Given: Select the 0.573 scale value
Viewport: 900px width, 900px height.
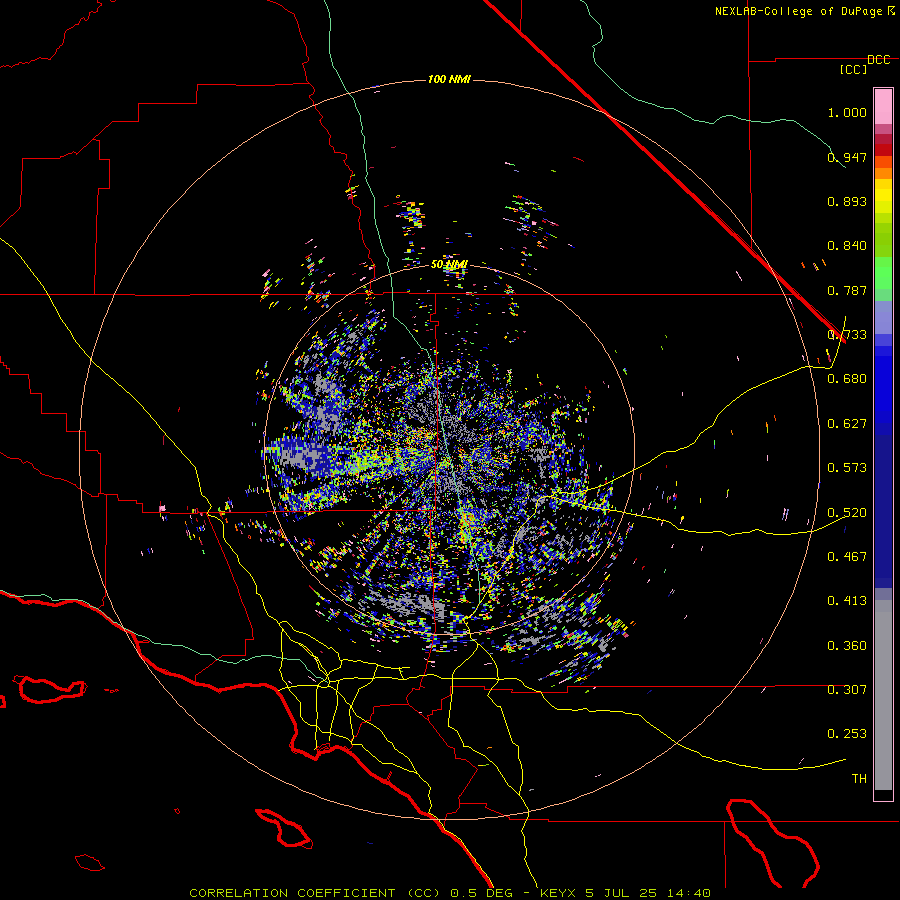Looking at the screenshot, I should click(847, 468).
